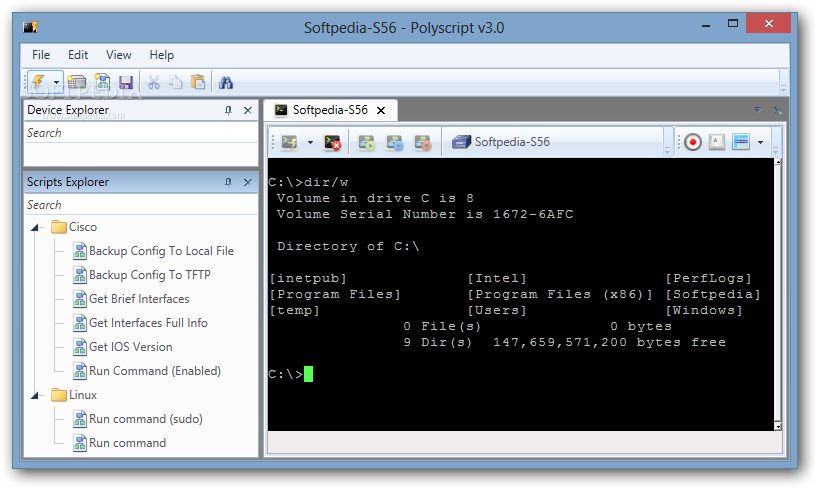
Task: Open the far-right session toolbar overflow arrow
Action: pyautogui.click(x=776, y=149)
